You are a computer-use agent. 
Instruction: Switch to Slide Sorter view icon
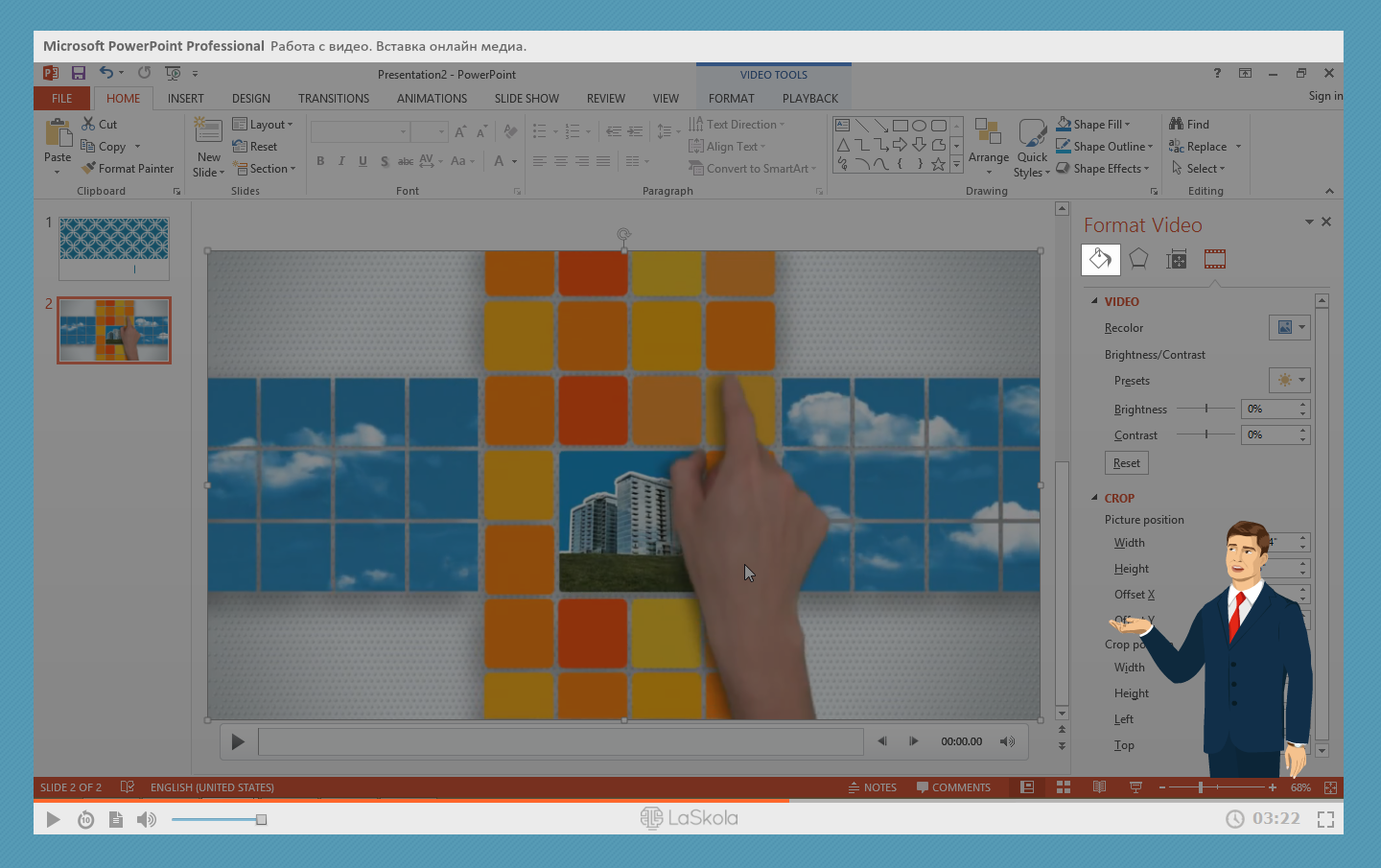pyautogui.click(x=1064, y=787)
